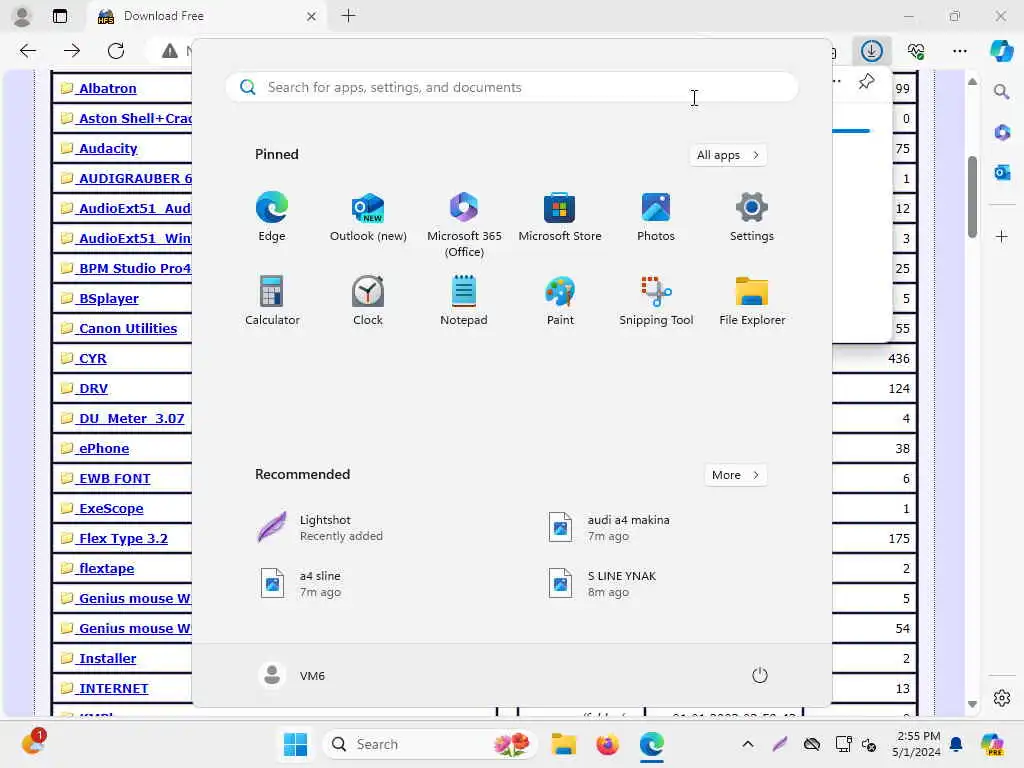This screenshot has width=1024, height=768.
Task: Close the Download Free tab
Action: [x=312, y=16]
